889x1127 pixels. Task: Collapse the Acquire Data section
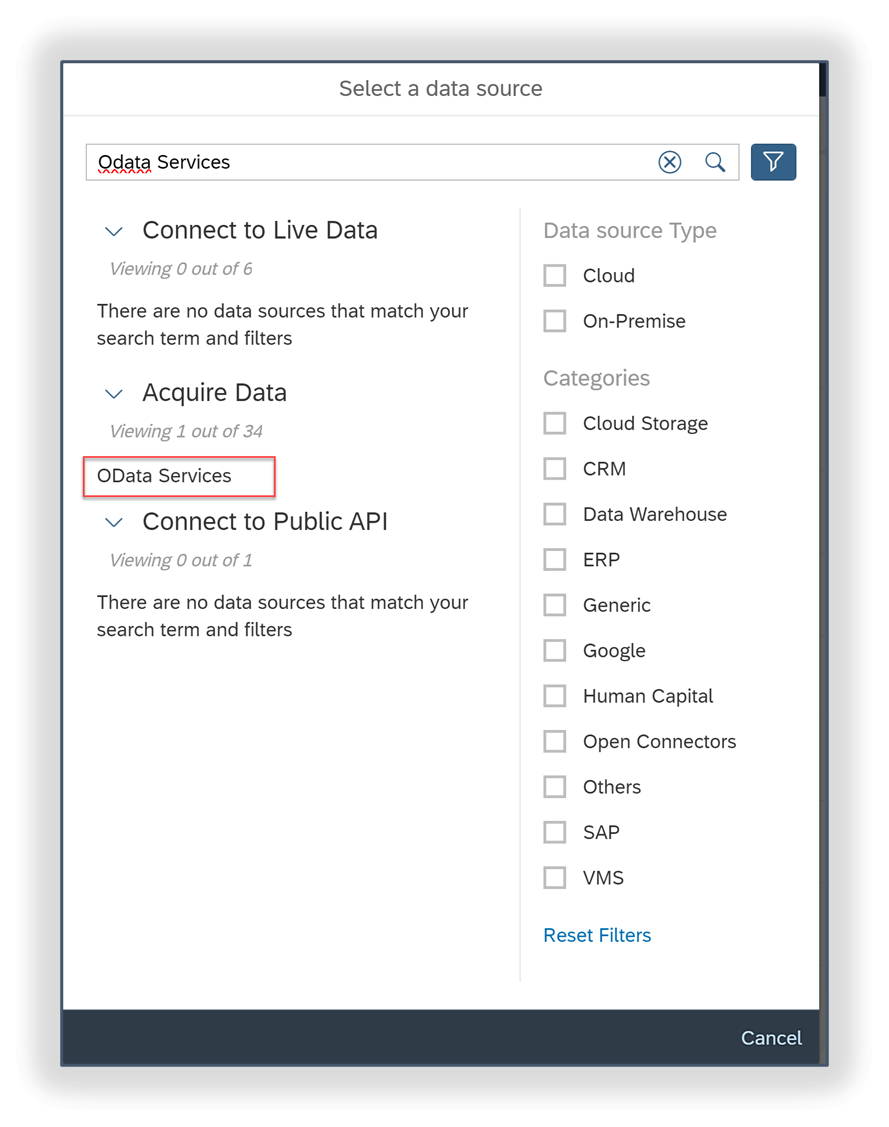pos(113,393)
